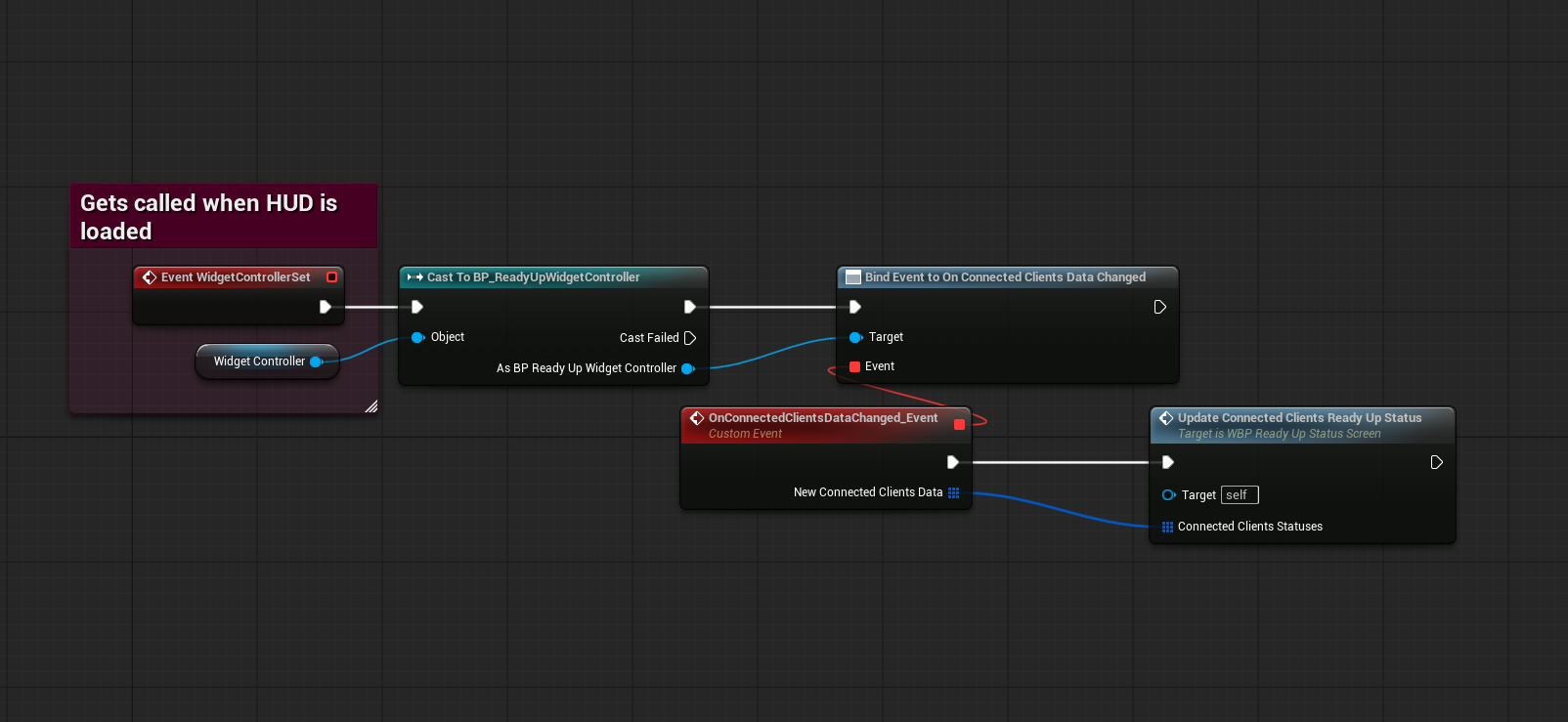The height and width of the screenshot is (722, 1568).
Task: Click the Object input pin on Cast node
Action: (x=417, y=337)
